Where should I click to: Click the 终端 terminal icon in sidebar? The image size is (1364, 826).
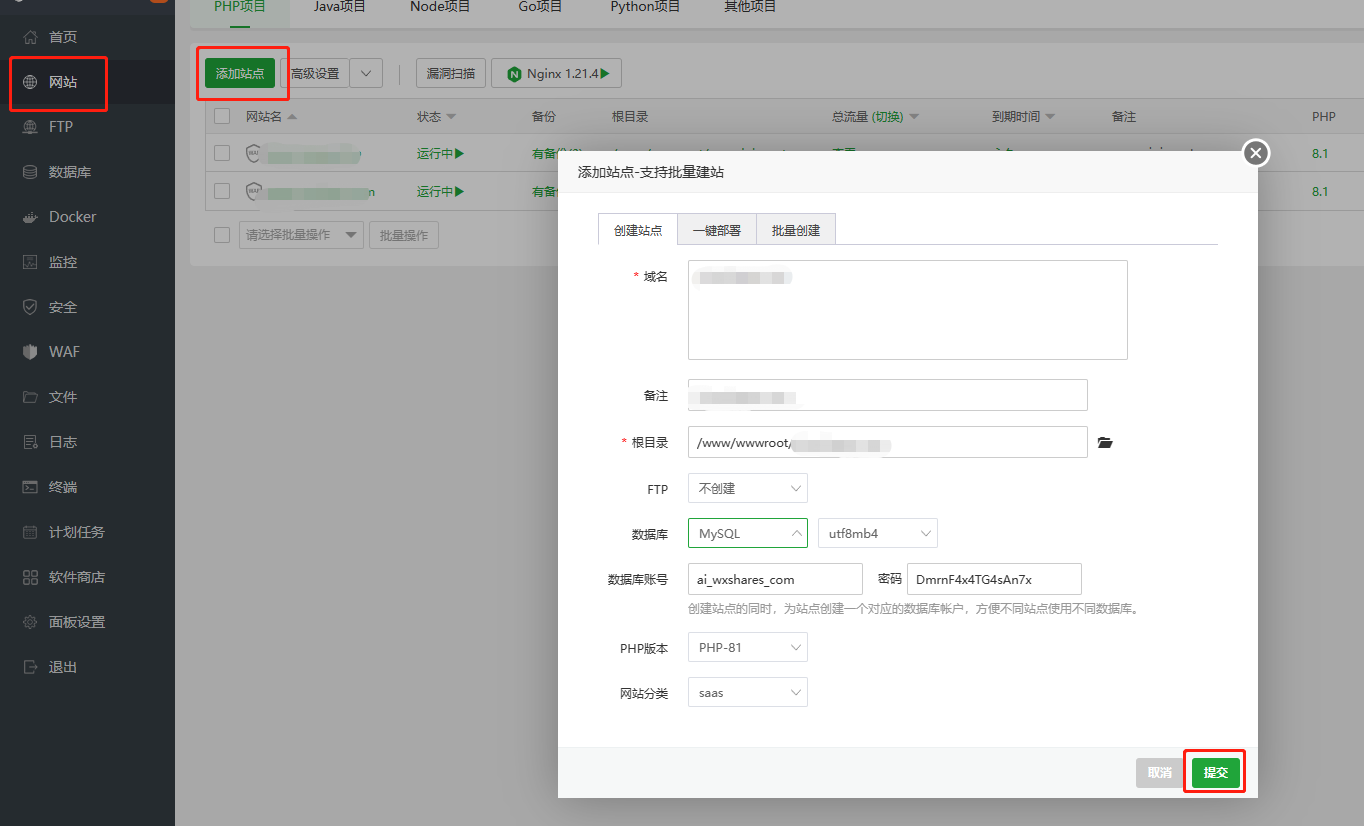(x=30, y=487)
